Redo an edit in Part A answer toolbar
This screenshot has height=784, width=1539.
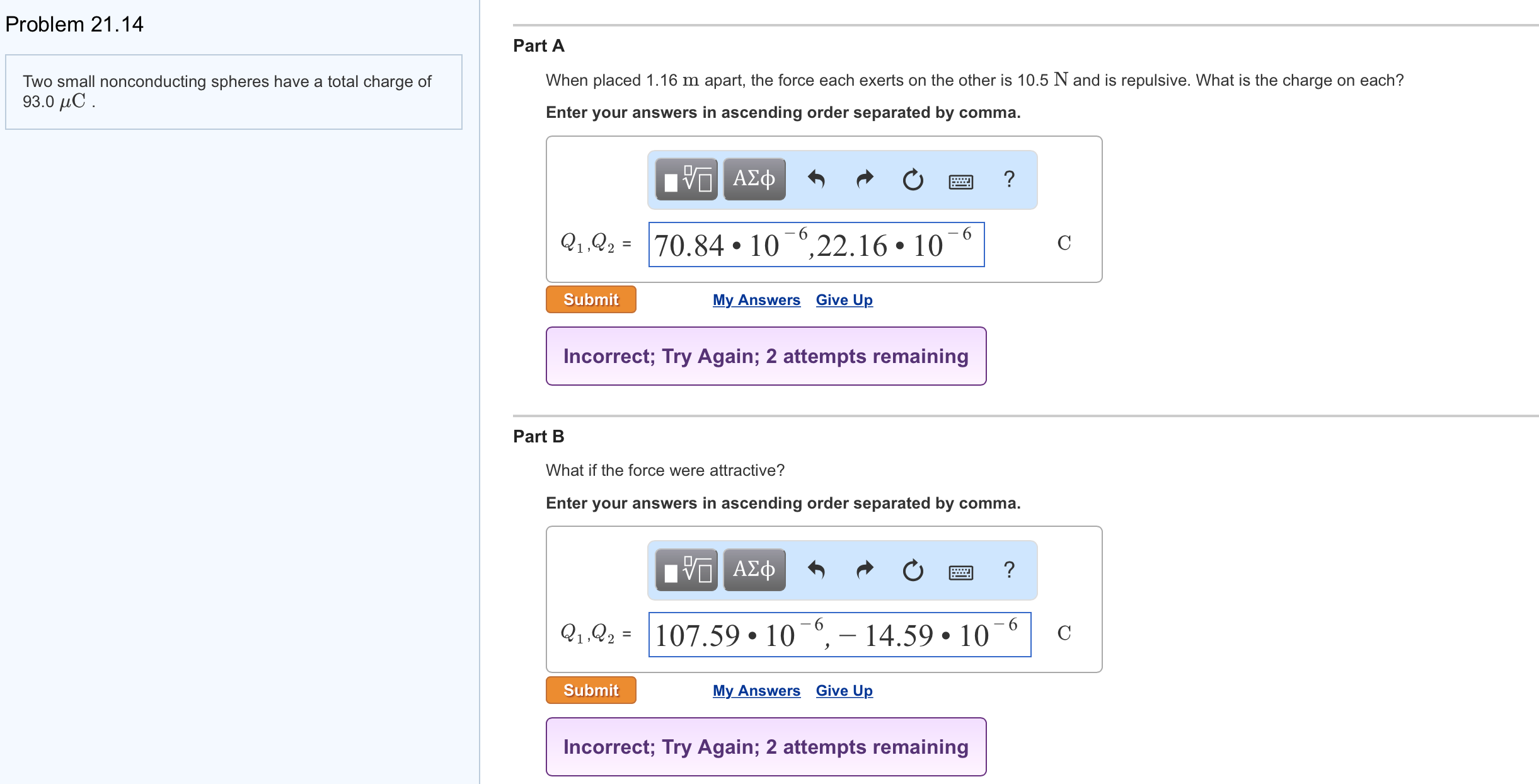[x=863, y=180]
